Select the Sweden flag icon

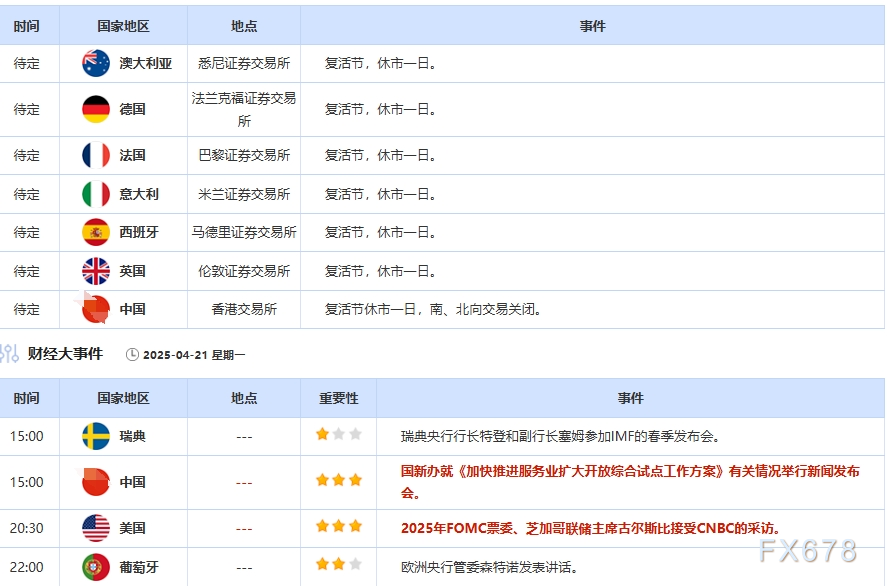point(93,436)
